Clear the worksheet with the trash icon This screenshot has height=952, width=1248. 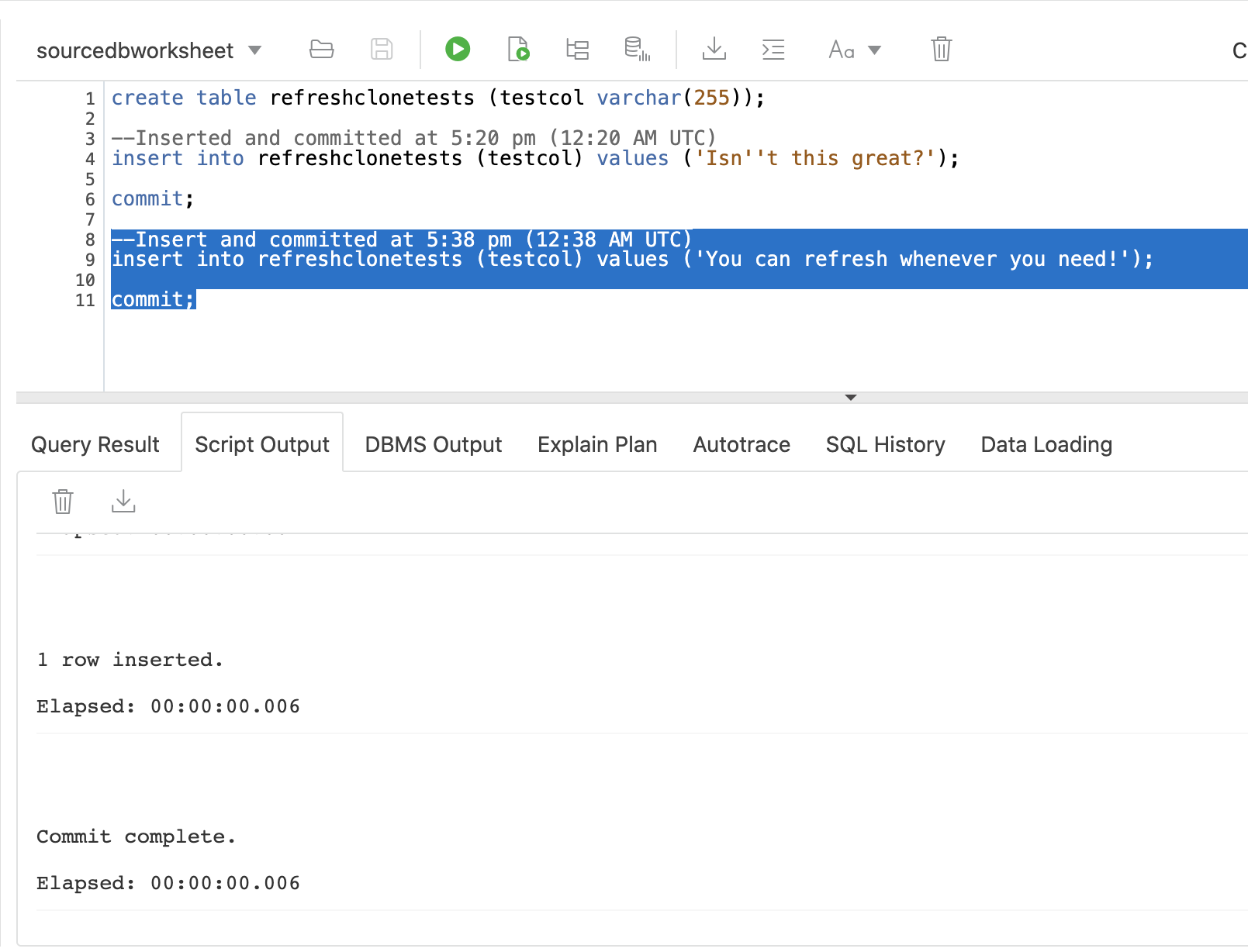click(x=941, y=50)
